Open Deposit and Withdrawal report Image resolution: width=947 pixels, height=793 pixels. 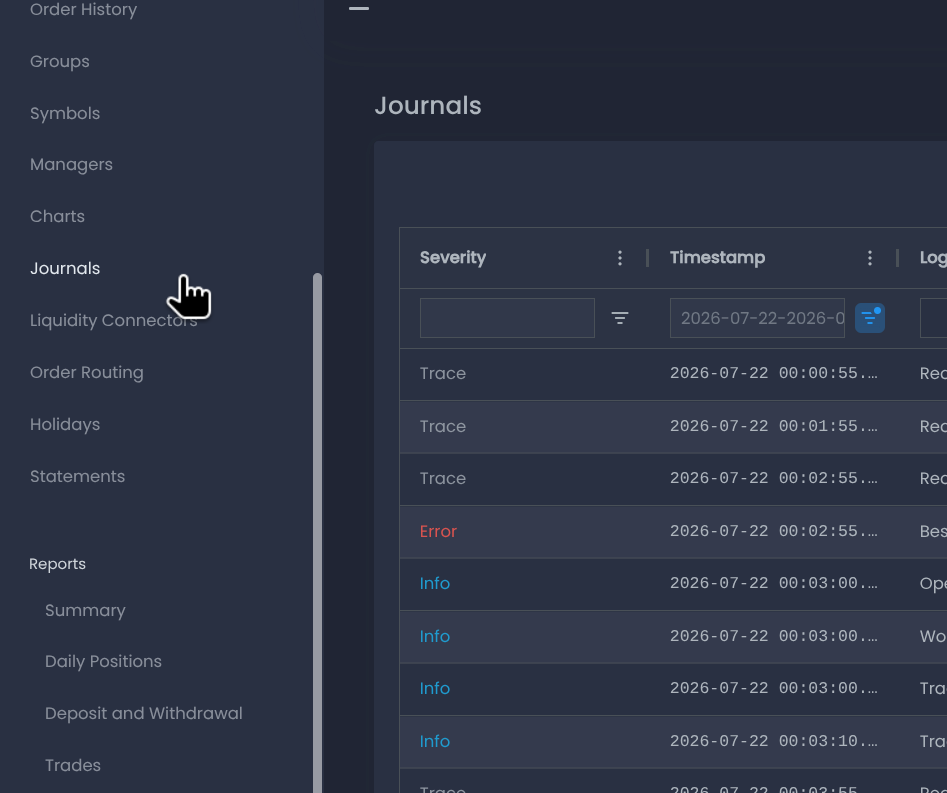pos(144,713)
